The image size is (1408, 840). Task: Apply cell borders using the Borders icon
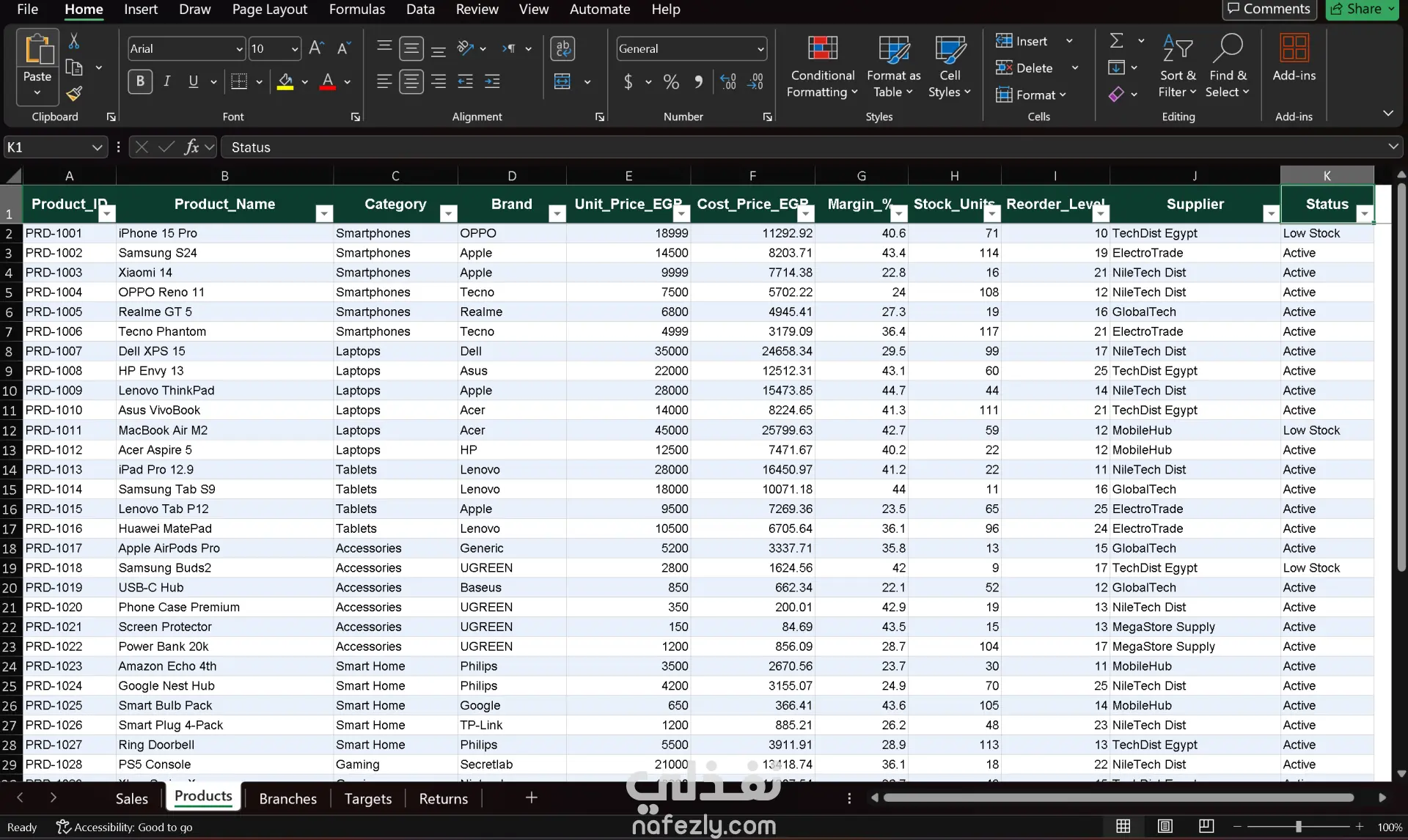pos(239,81)
